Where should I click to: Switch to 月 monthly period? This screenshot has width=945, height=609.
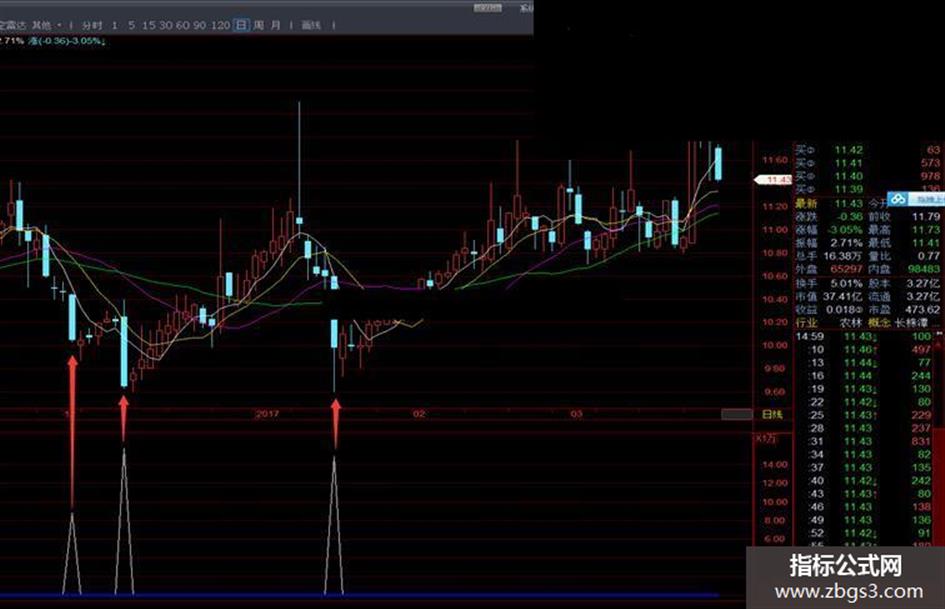275,25
